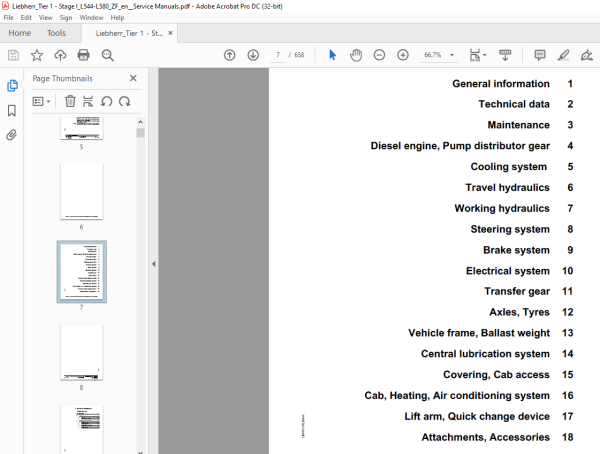600x454 pixels.
Task: Close the Page Thumbnails panel
Action: [x=133, y=78]
